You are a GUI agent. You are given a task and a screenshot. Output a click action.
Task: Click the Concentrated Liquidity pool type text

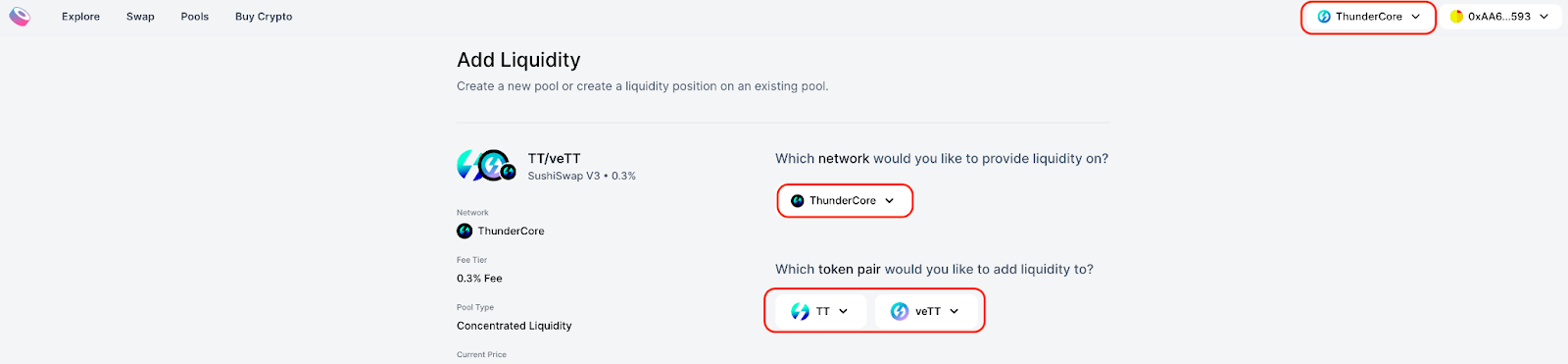pyautogui.click(x=514, y=326)
